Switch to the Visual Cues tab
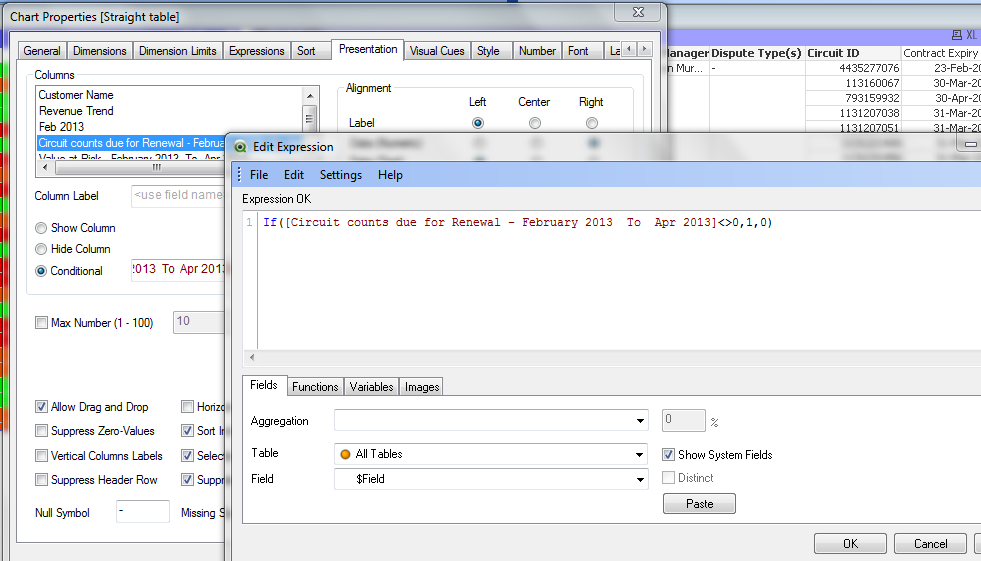This screenshot has height=561, width=981. click(x=437, y=51)
